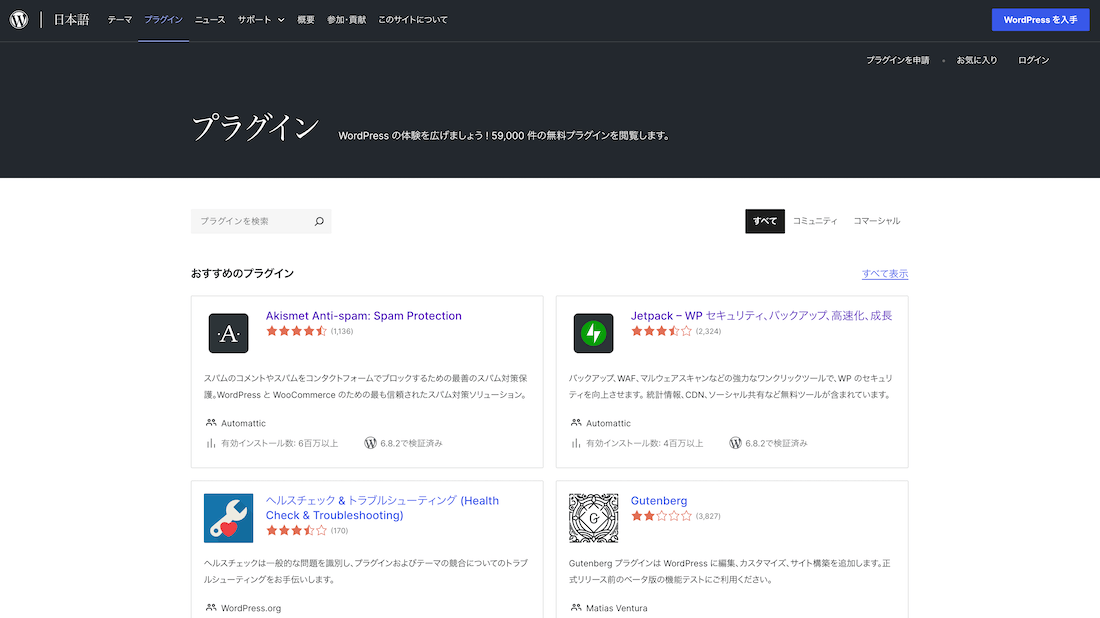Open Jetpack plugin title link

[x=761, y=316]
